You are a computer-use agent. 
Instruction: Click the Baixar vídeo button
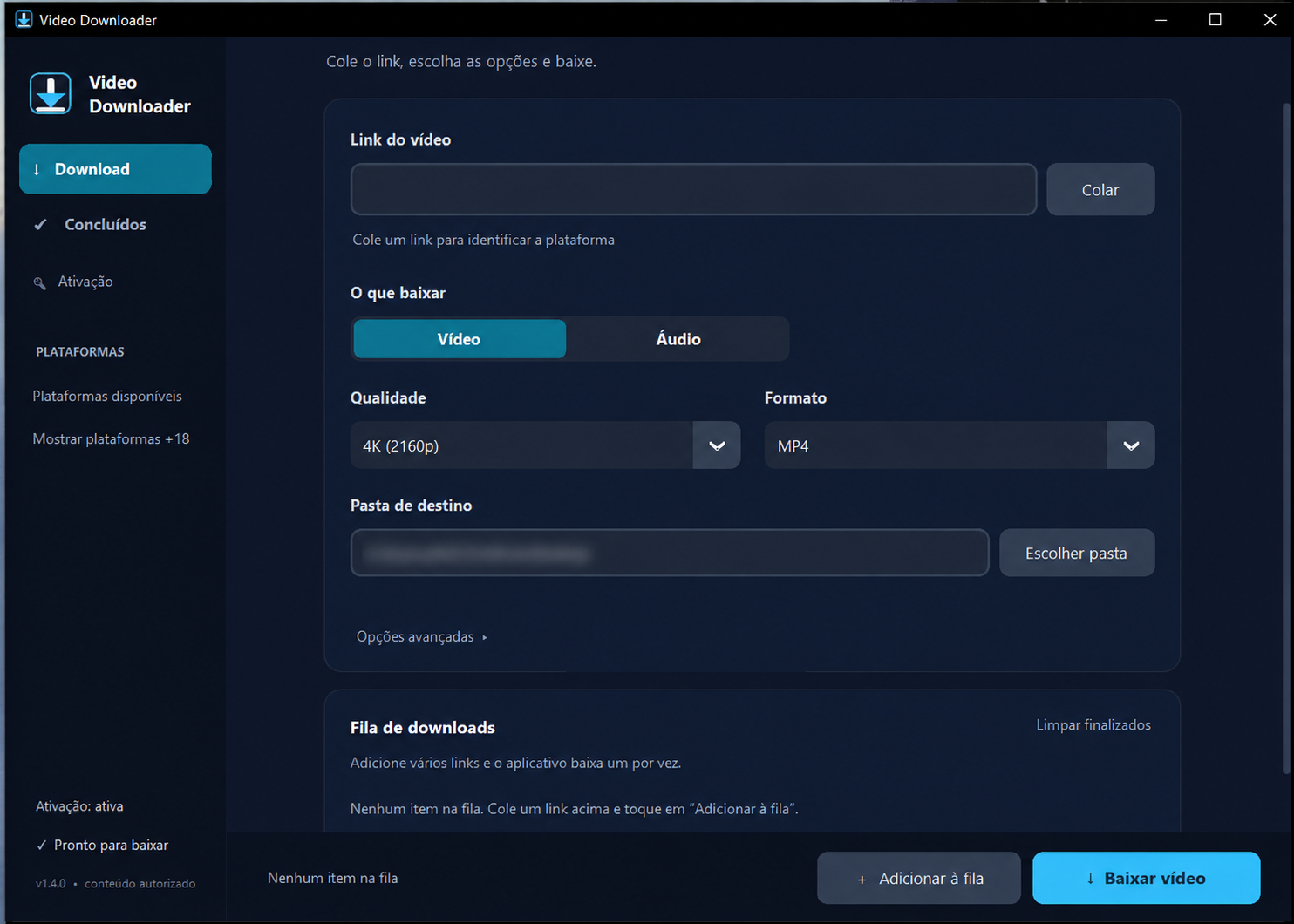(x=1147, y=878)
